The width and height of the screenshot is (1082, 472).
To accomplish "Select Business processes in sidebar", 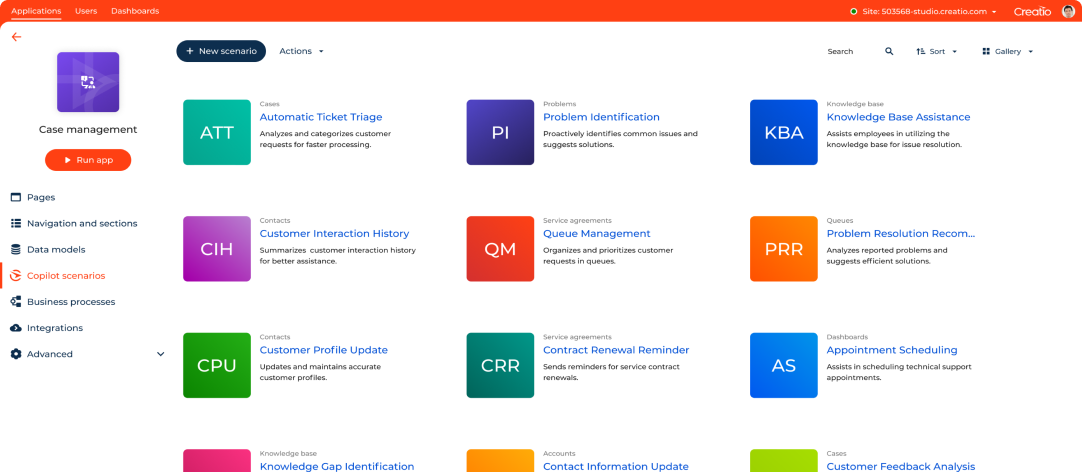I will click(x=70, y=302).
